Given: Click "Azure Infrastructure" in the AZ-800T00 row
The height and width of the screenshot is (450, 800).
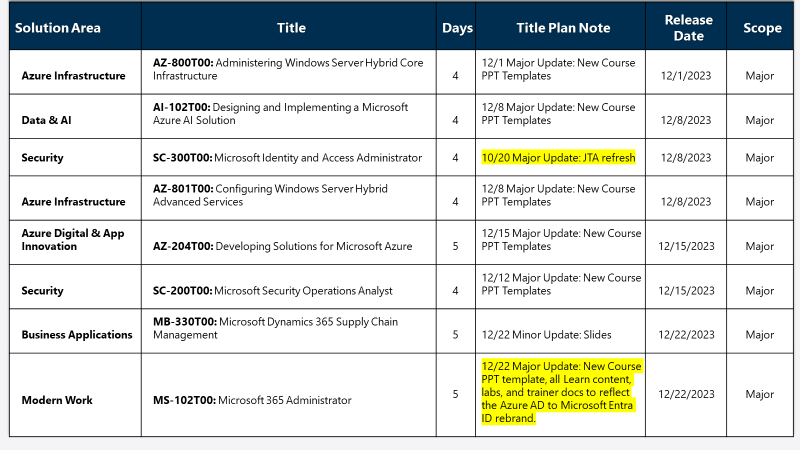Looking at the screenshot, I should point(73,76).
